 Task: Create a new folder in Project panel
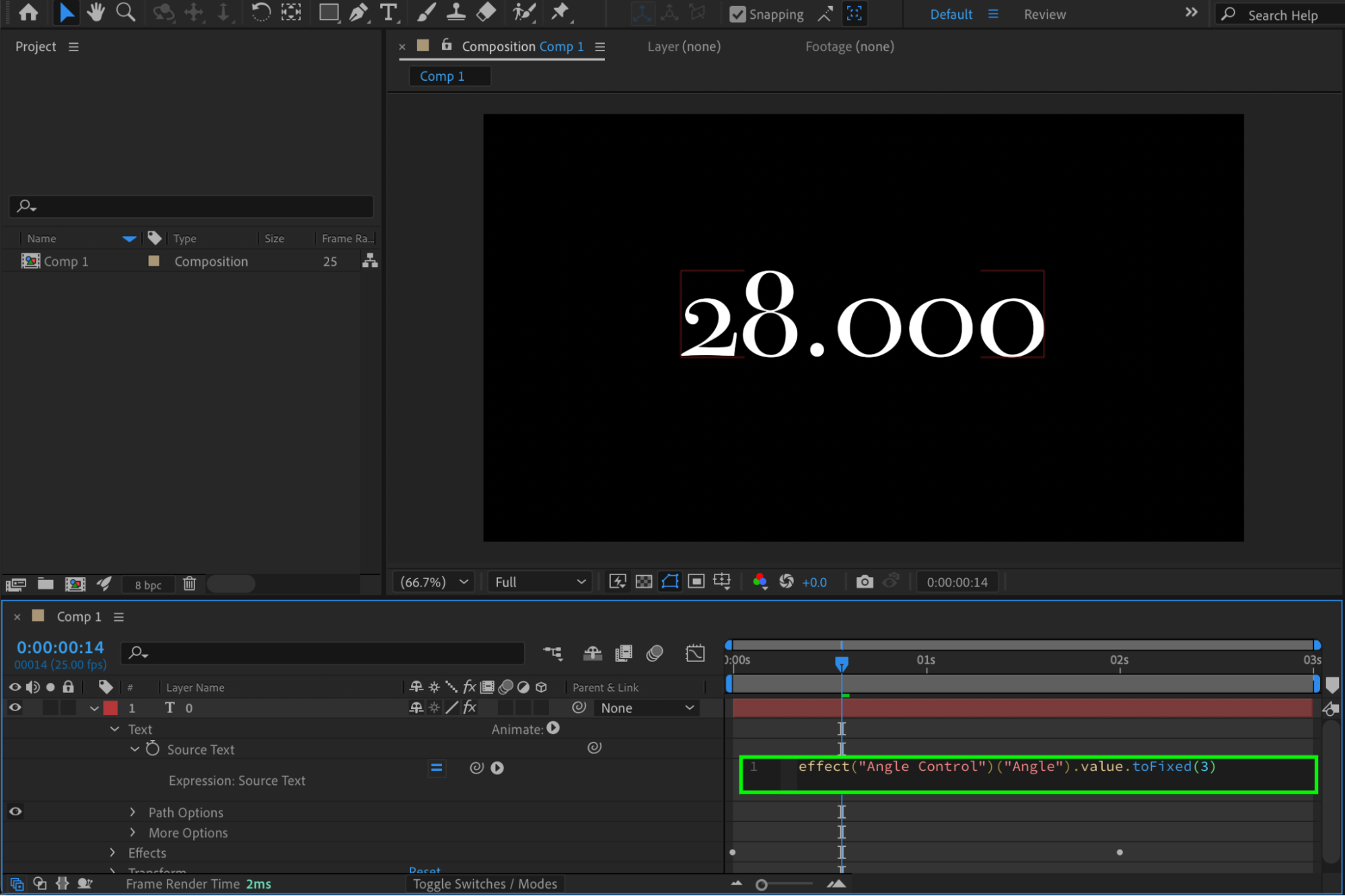(45, 584)
